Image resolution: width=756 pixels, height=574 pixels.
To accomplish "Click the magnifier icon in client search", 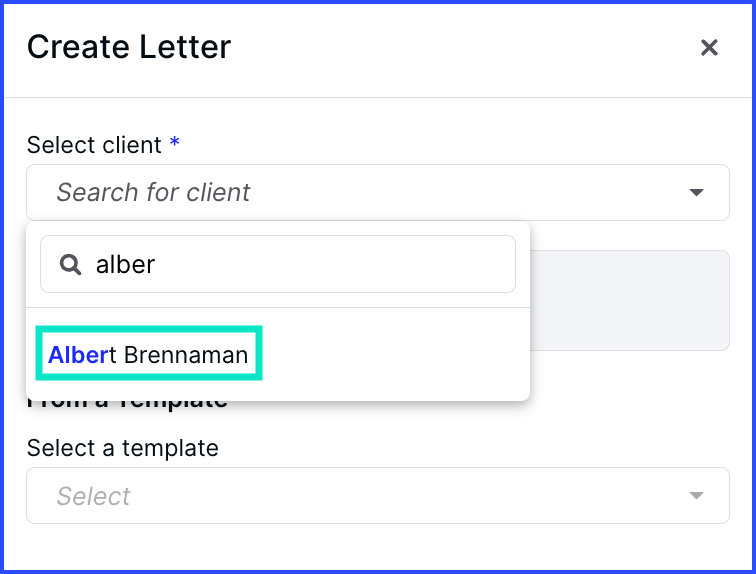I will point(70,264).
